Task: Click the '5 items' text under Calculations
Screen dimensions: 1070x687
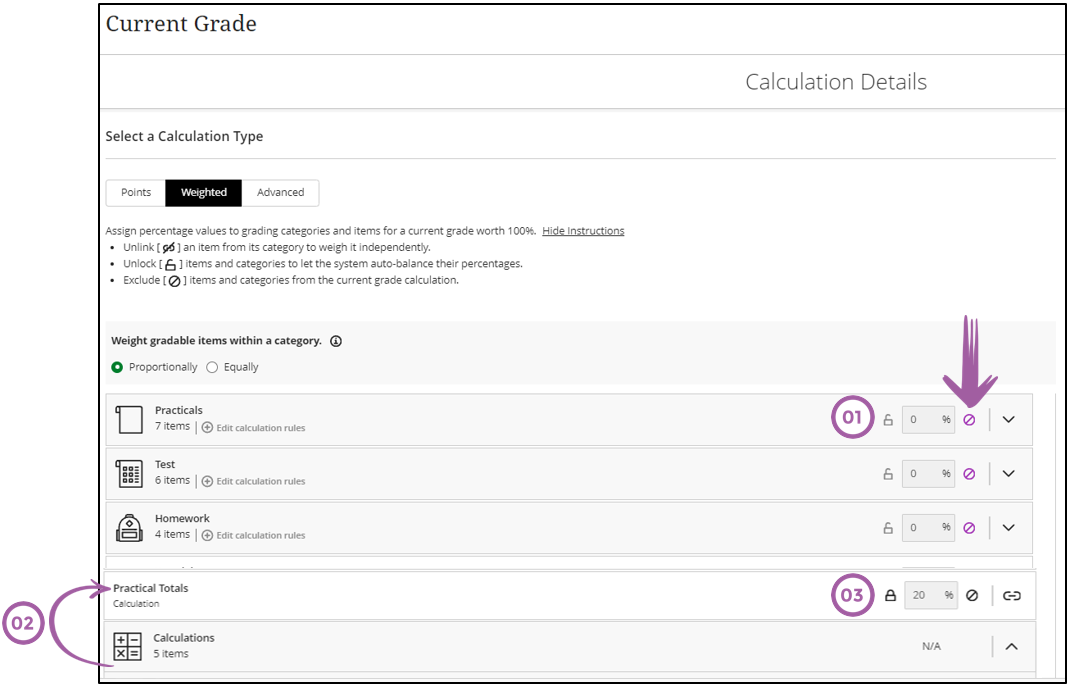Action: click(x=171, y=654)
